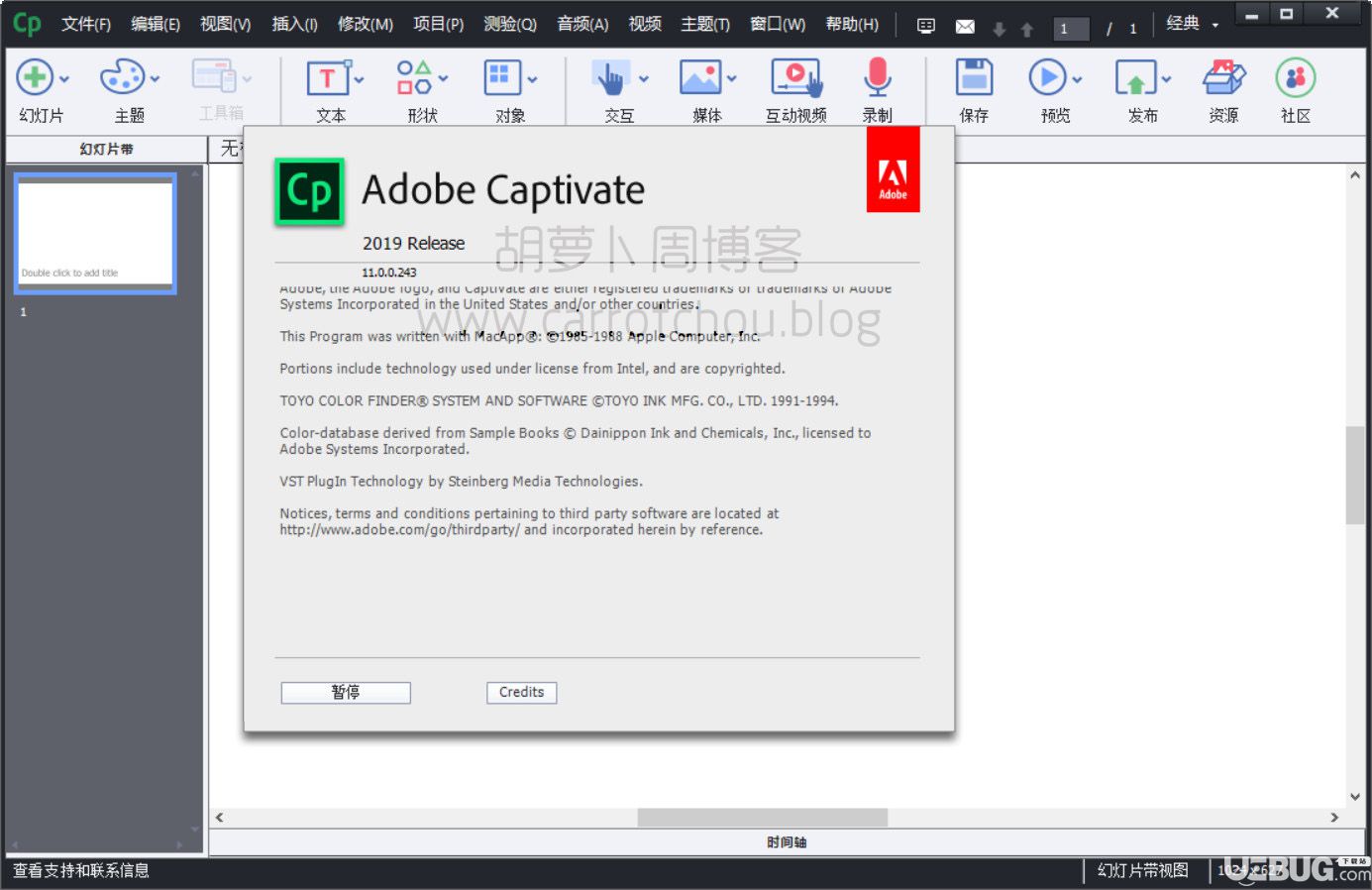Click the mail envelope icon in the menu bar
The width and height of the screenshot is (1372, 890).
tap(965, 27)
